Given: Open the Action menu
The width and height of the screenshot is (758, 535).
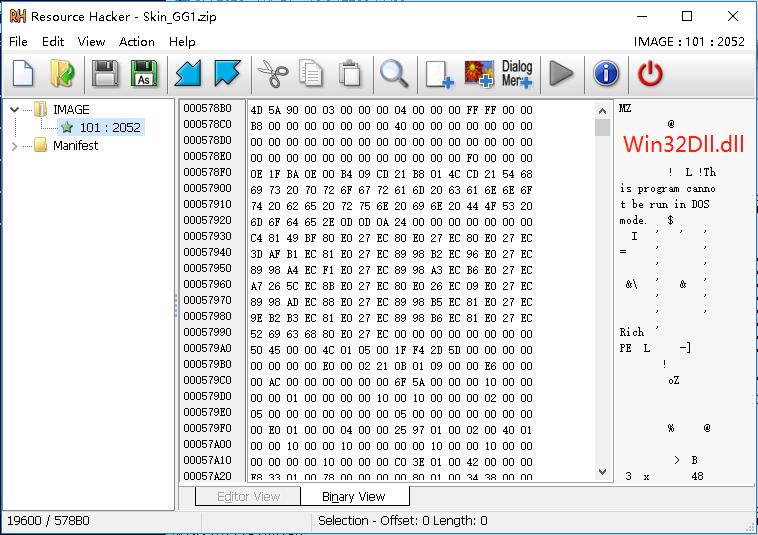Looking at the screenshot, I should pyautogui.click(x=137, y=42).
